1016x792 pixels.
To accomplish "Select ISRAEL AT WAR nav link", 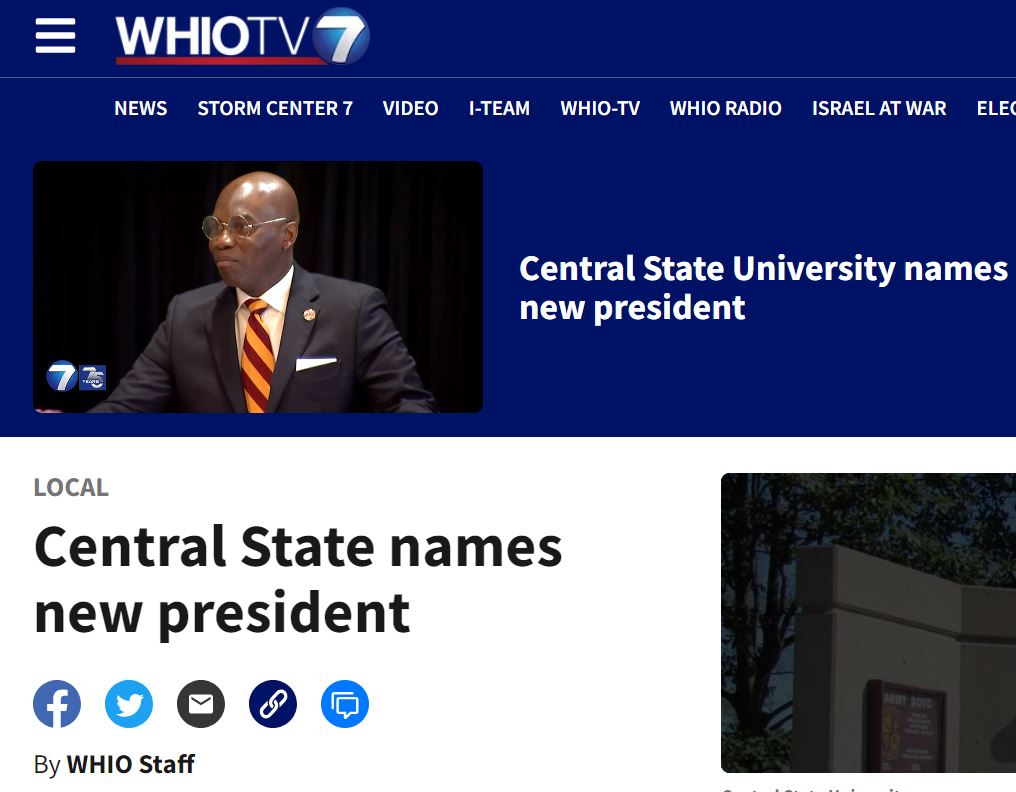I will coord(879,108).
